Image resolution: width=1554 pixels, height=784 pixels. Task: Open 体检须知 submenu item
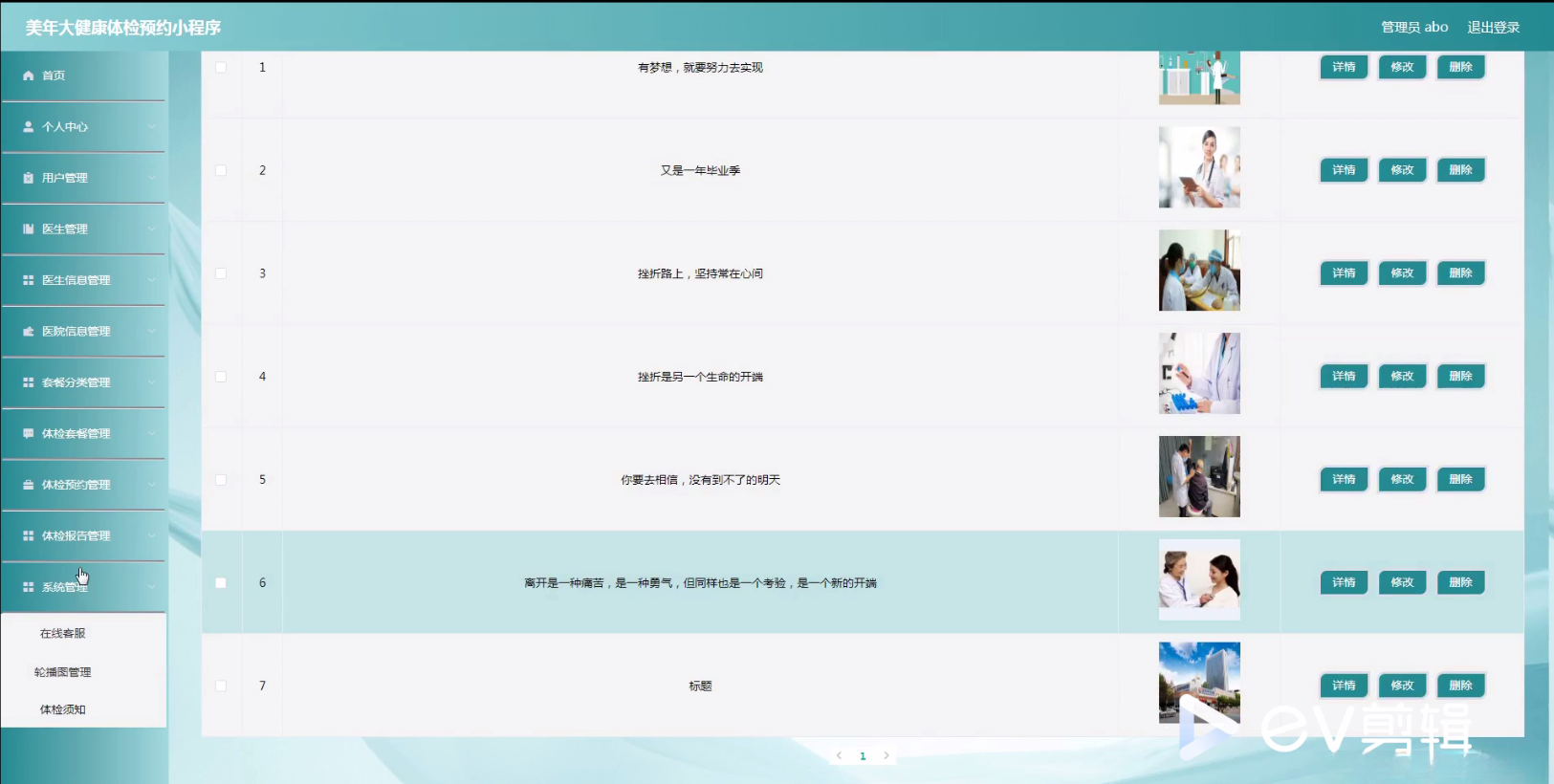tap(63, 709)
